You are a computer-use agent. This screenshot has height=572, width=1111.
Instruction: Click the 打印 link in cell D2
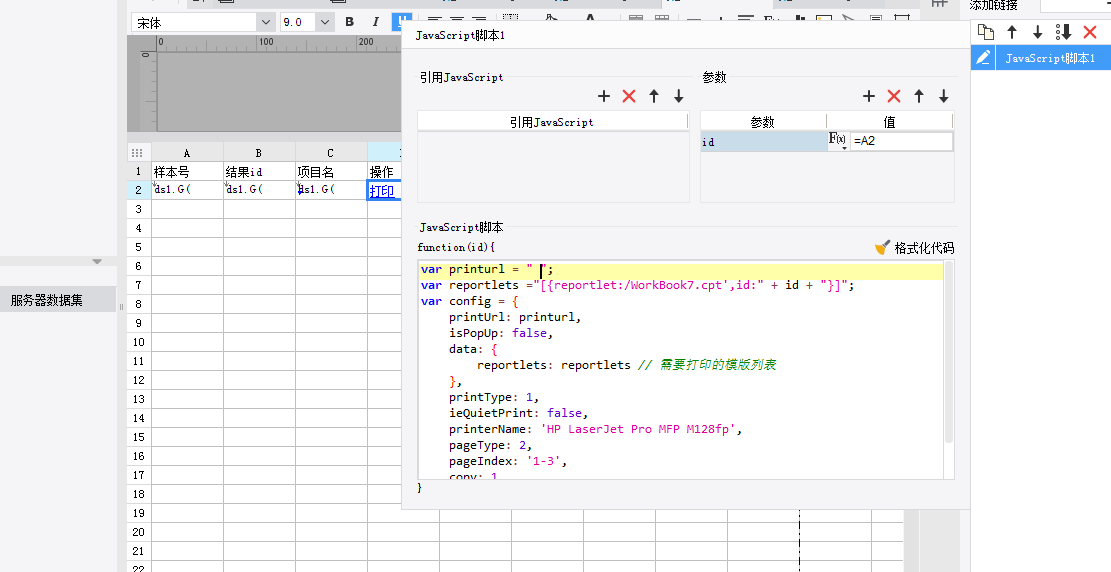pyautogui.click(x=381, y=191)
